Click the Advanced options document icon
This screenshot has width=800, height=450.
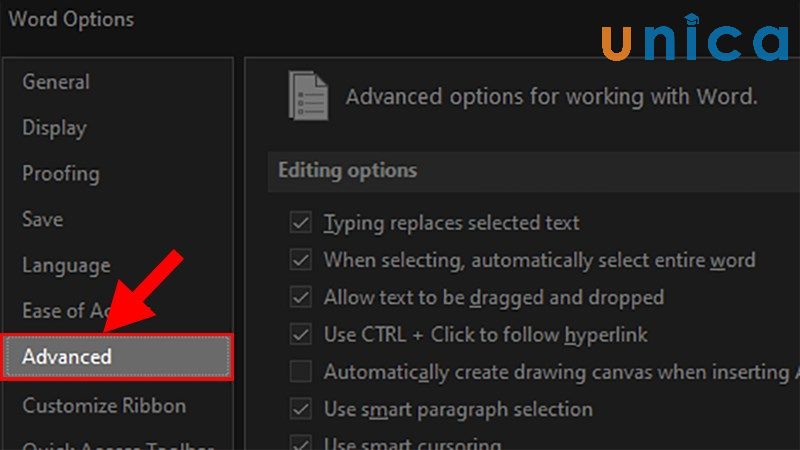(307, 96)
